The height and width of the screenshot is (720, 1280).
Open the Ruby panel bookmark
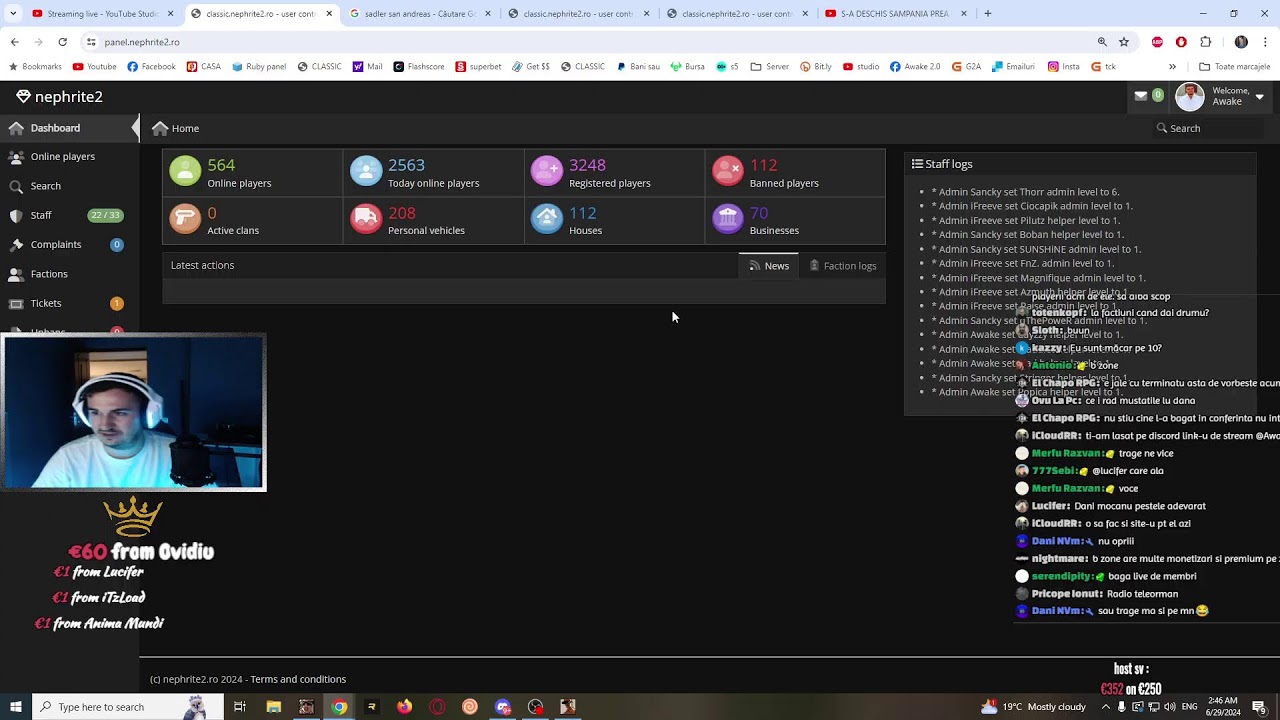click(x=259, y=67)
